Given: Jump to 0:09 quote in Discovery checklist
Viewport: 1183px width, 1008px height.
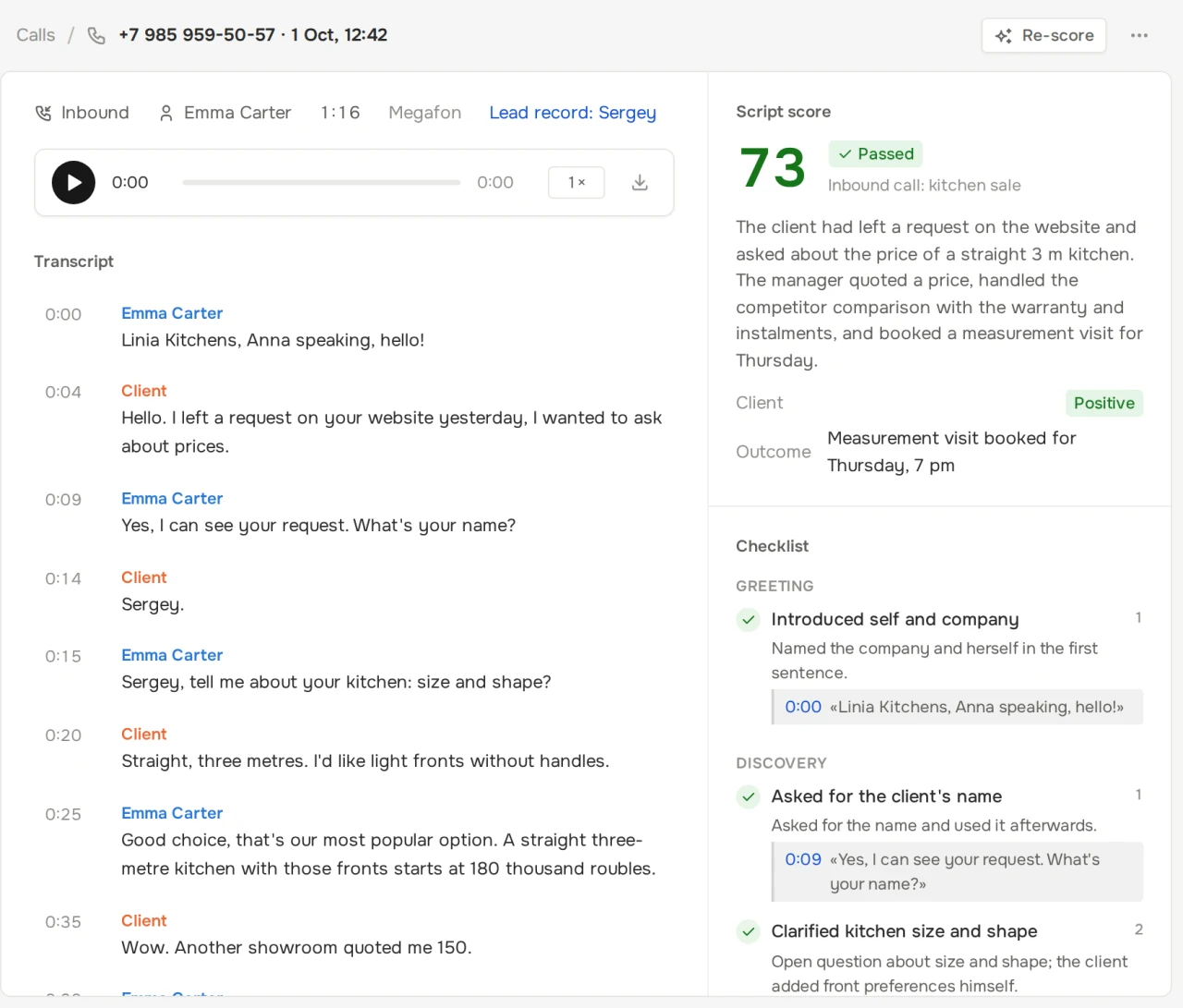Looking at the screenshot, I should click(803, 859).
